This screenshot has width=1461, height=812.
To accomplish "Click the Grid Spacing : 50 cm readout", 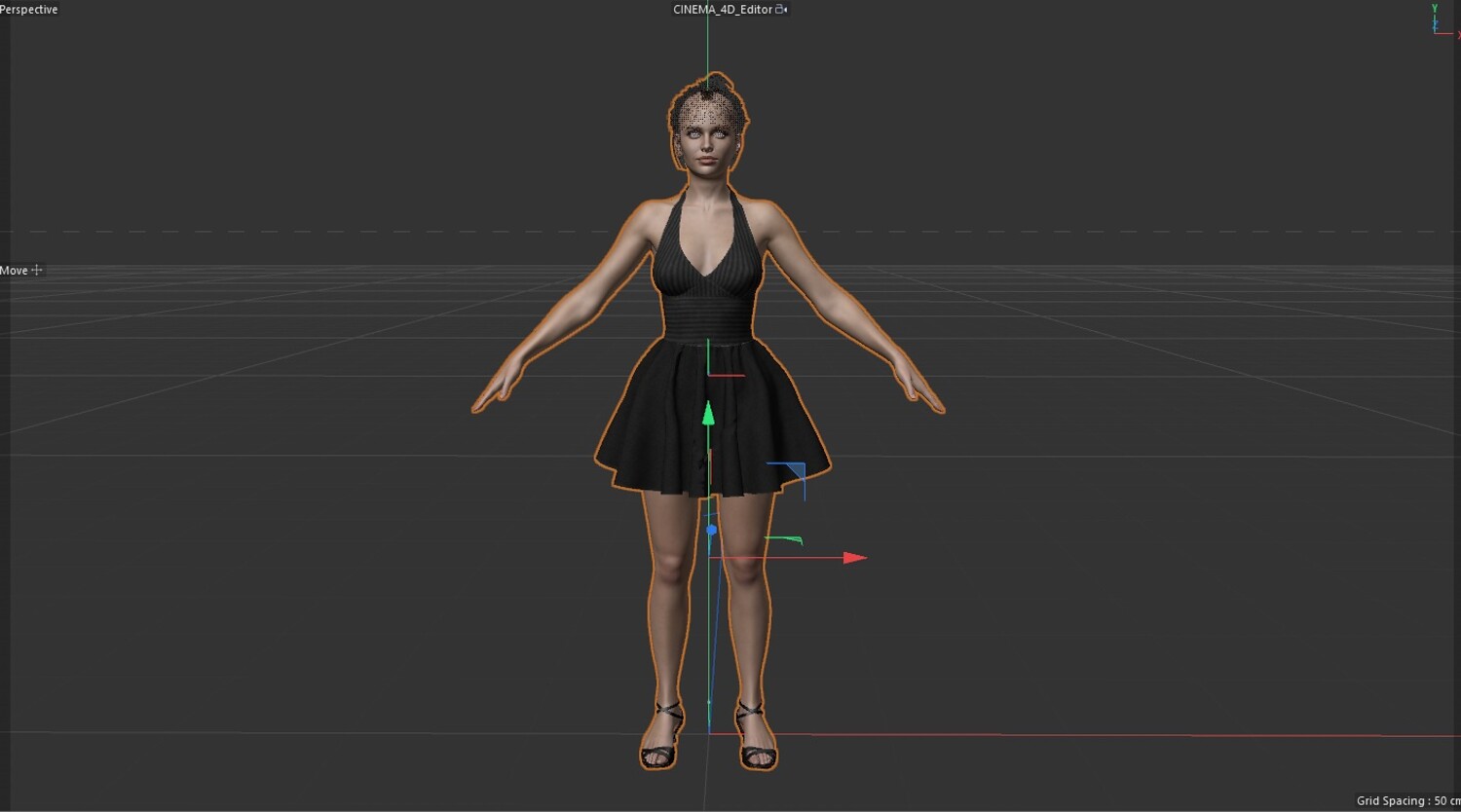I will (x=1408, y=801).
